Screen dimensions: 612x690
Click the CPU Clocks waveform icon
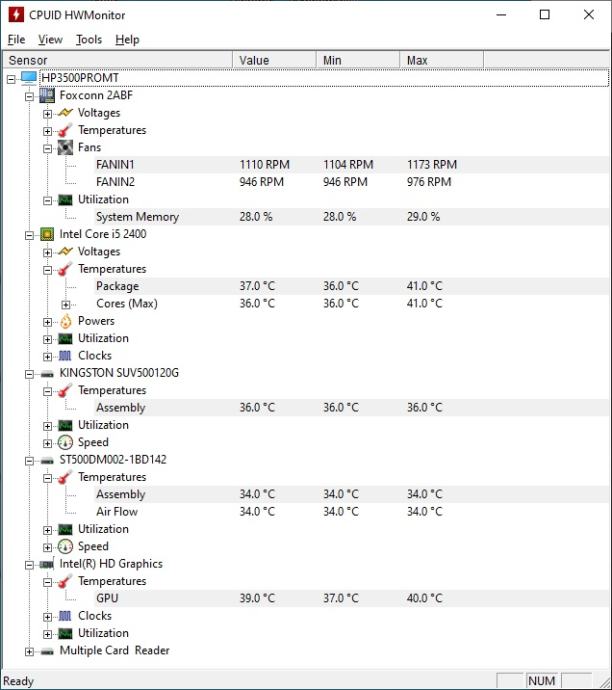(x=65, y=356)
